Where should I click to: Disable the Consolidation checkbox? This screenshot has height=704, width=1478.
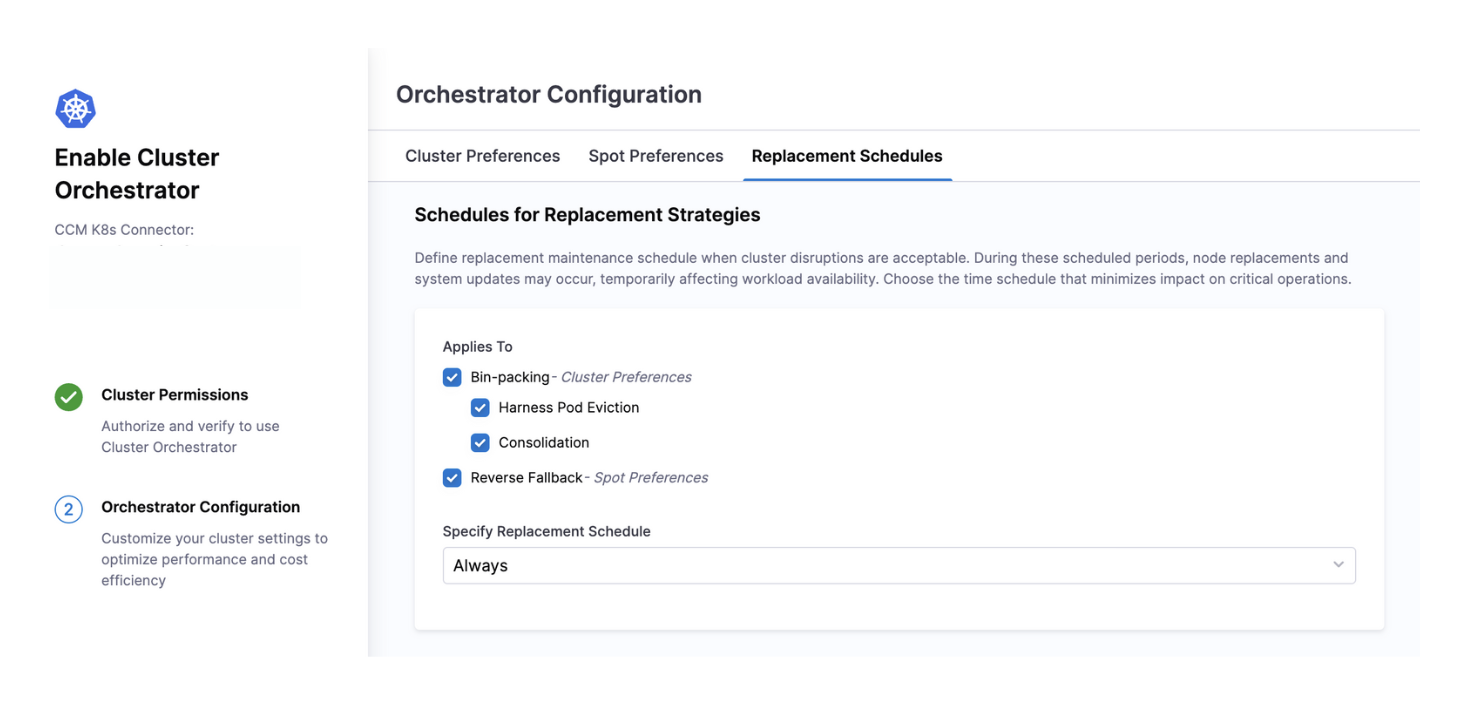tap(480, 443)
